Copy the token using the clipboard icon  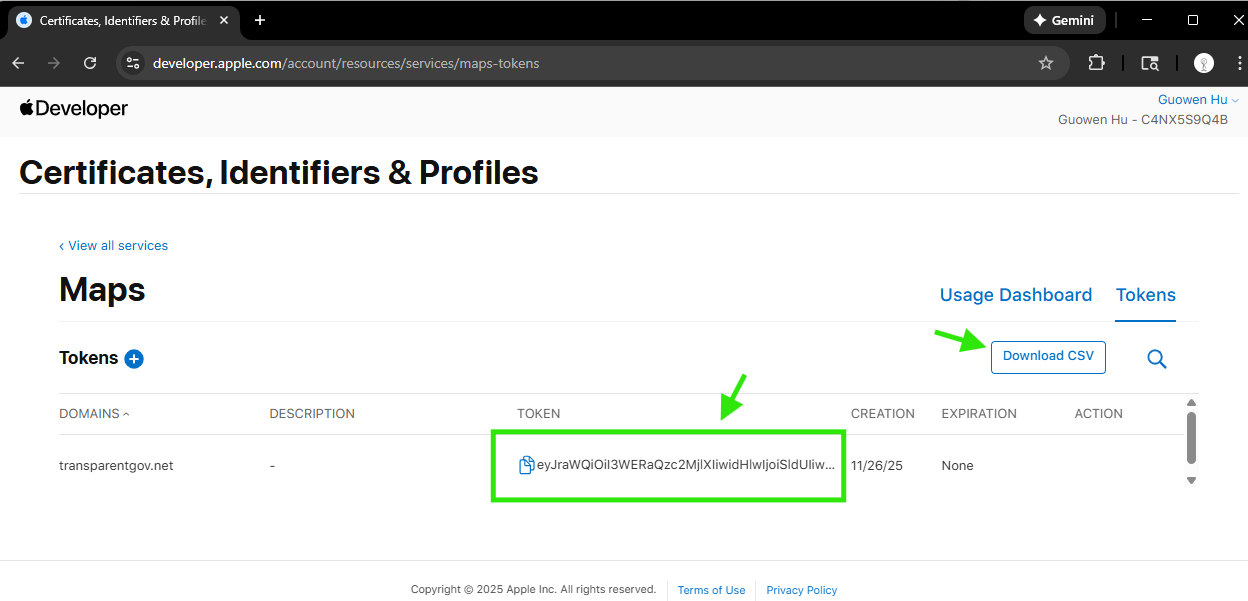[526, 465]
